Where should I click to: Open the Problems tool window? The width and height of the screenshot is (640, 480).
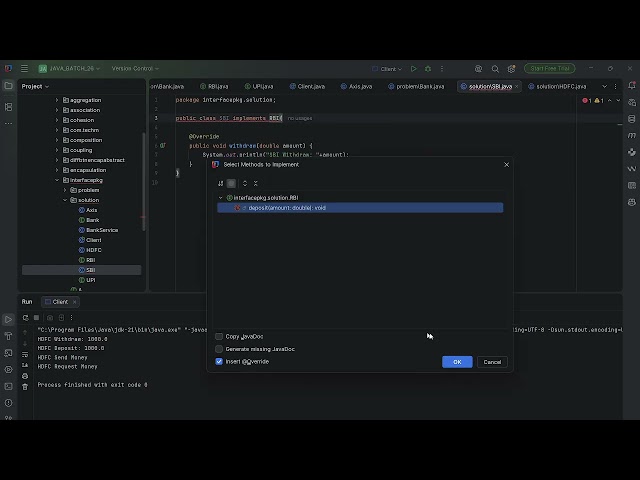click(x=8, y=403)
